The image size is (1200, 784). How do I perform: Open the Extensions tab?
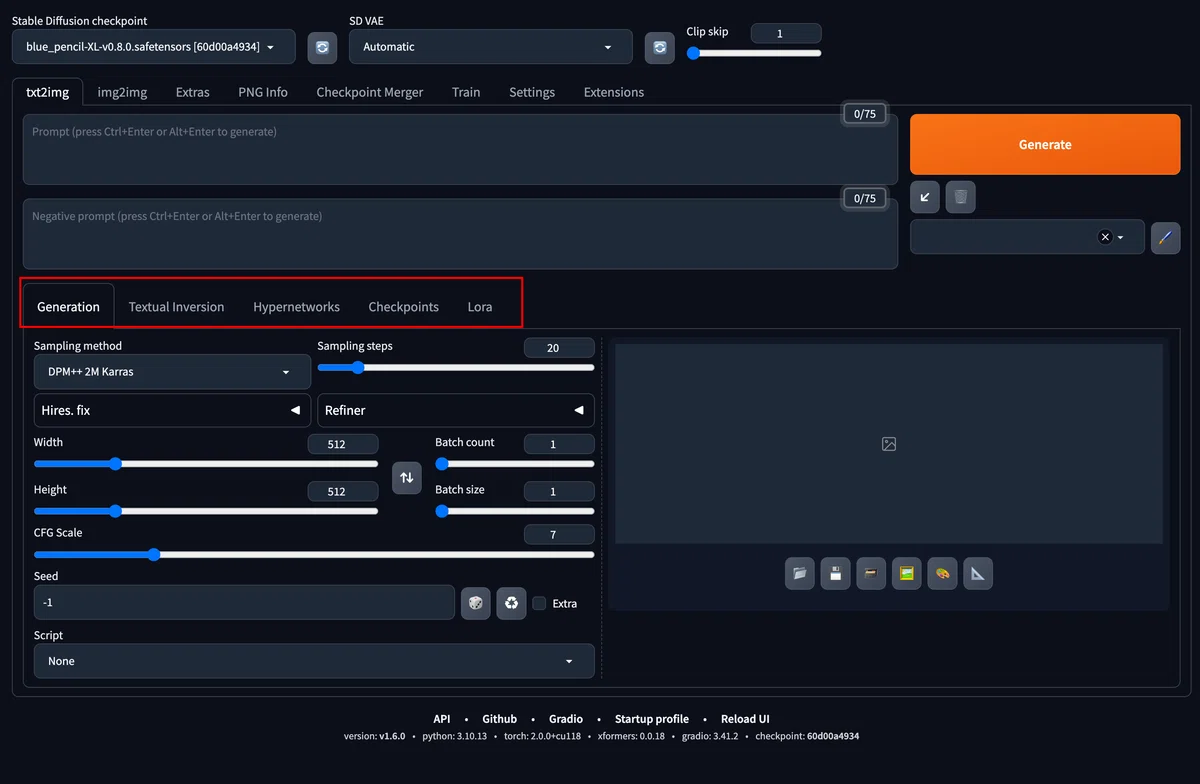click(614, 92)
